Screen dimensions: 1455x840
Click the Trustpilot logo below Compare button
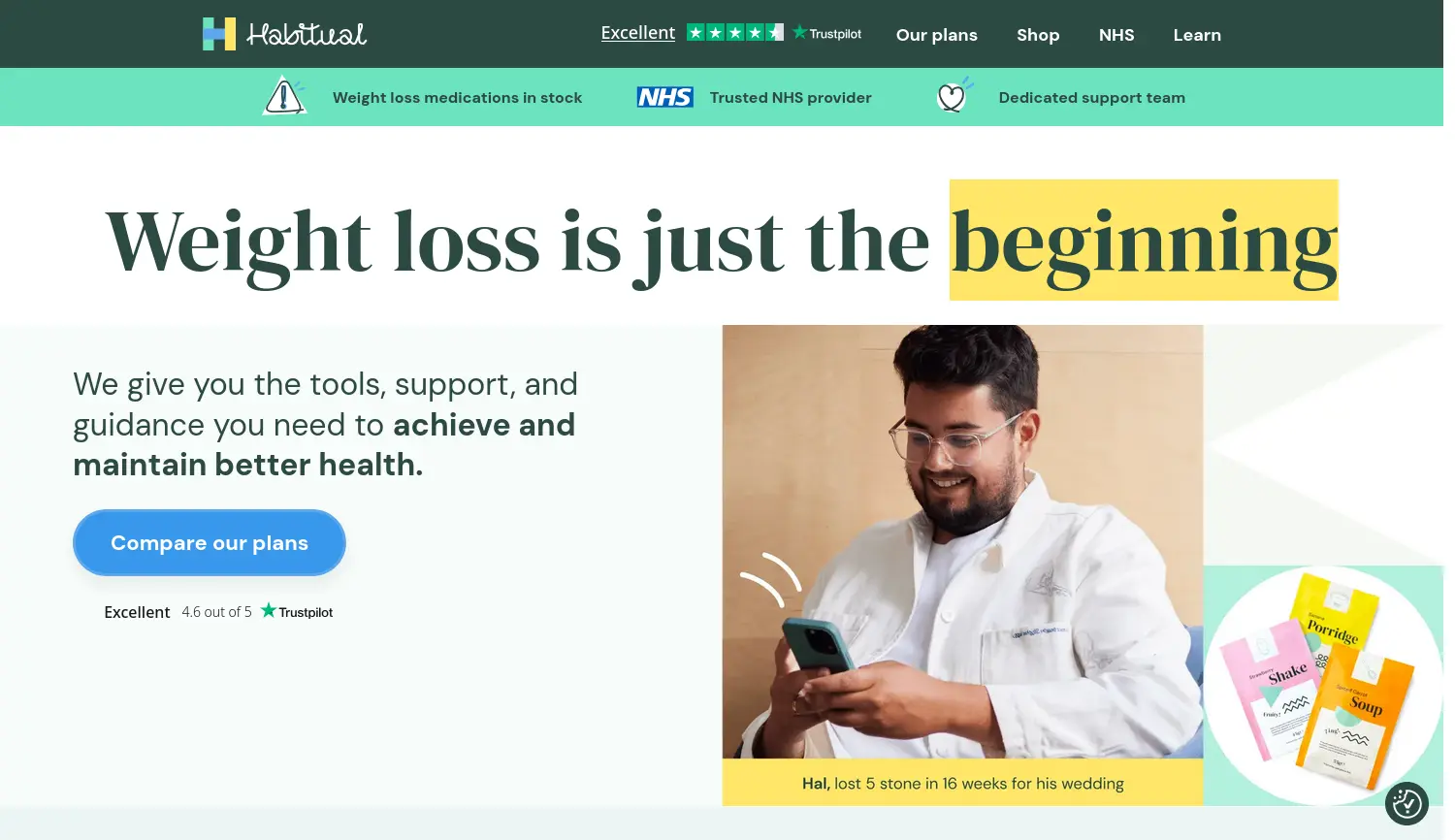click(297, 611)
